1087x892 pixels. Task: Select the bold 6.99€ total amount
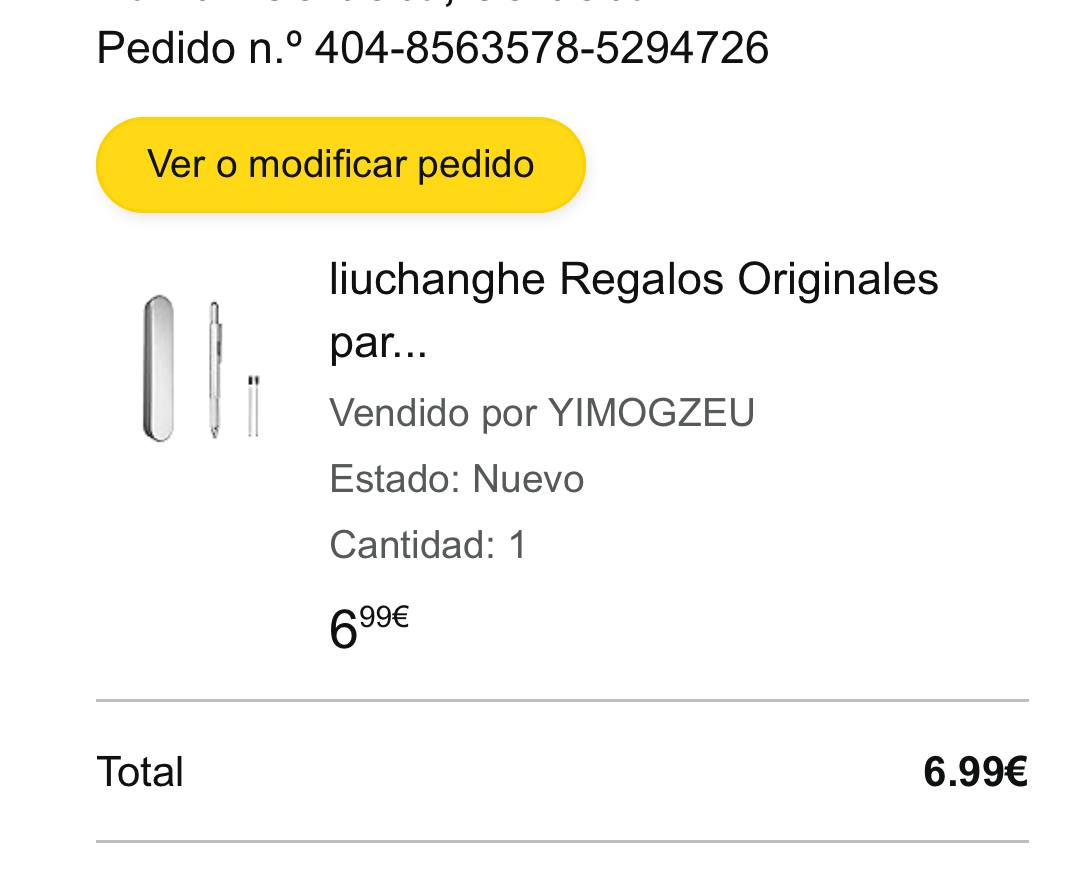click(x=975, y=771)
